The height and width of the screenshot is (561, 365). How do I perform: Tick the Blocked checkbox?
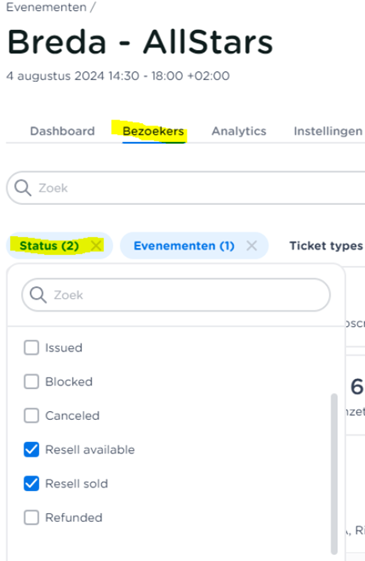tap(31, 381)
